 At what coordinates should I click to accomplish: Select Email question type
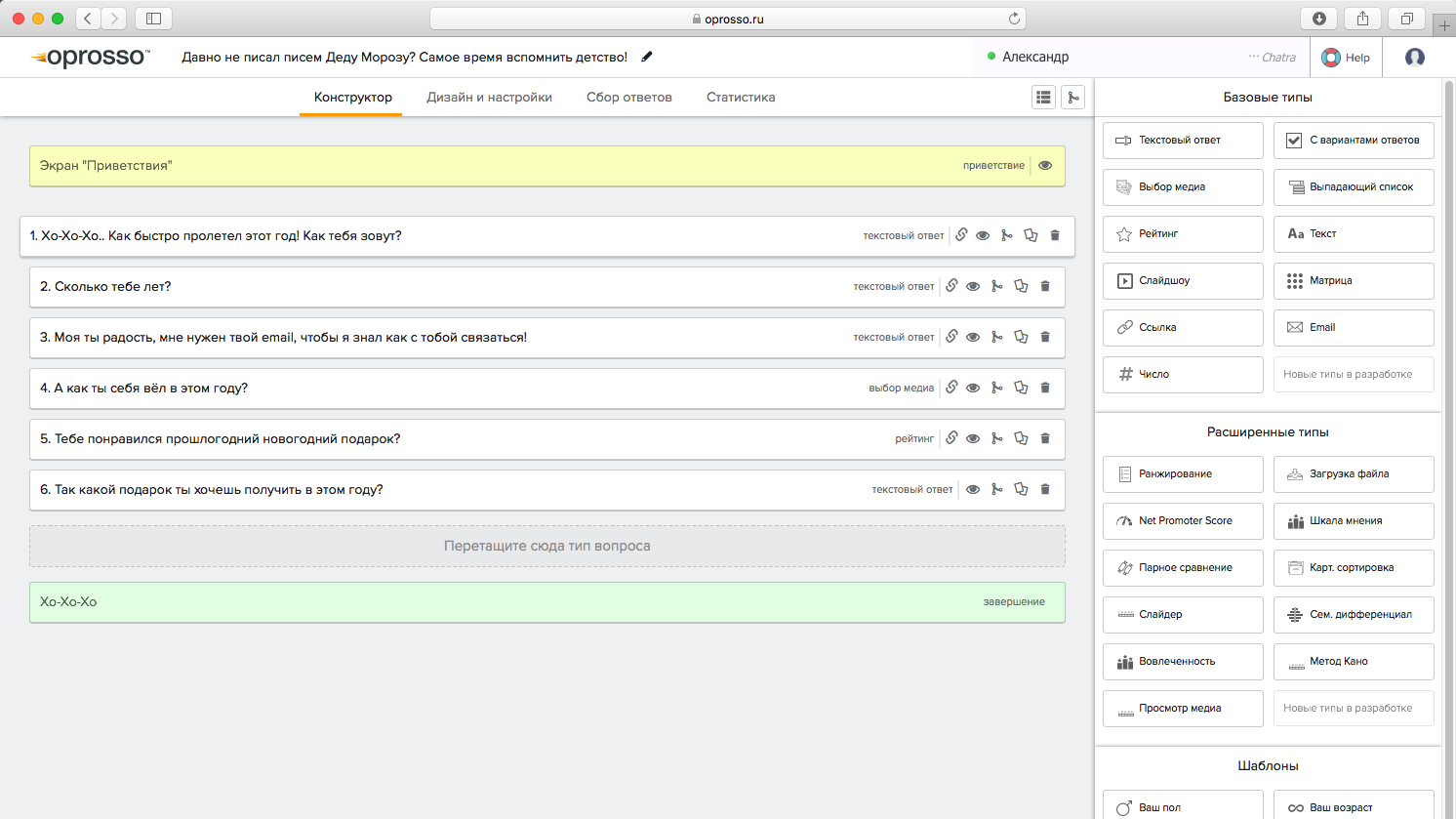click(1354, 328)
